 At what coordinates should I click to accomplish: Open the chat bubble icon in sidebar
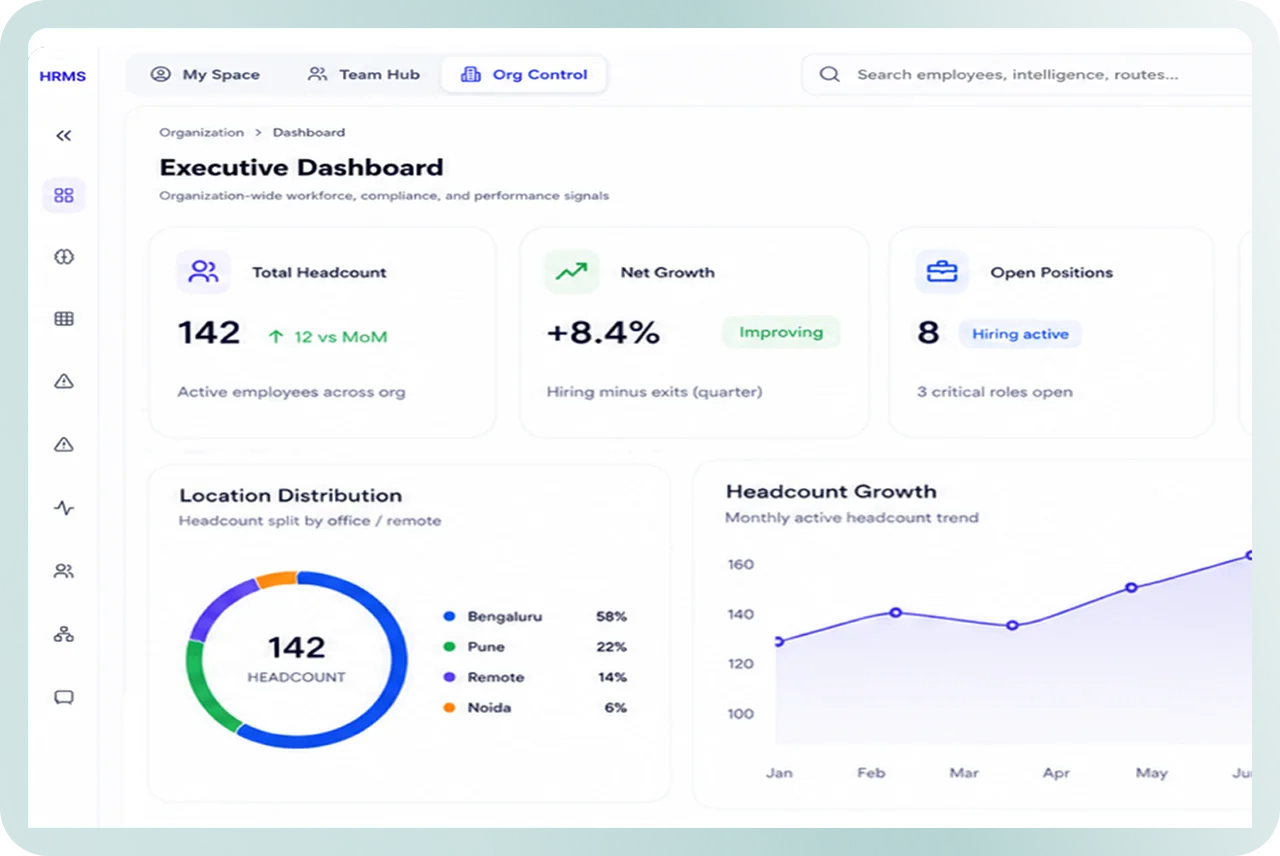point(64,697)
